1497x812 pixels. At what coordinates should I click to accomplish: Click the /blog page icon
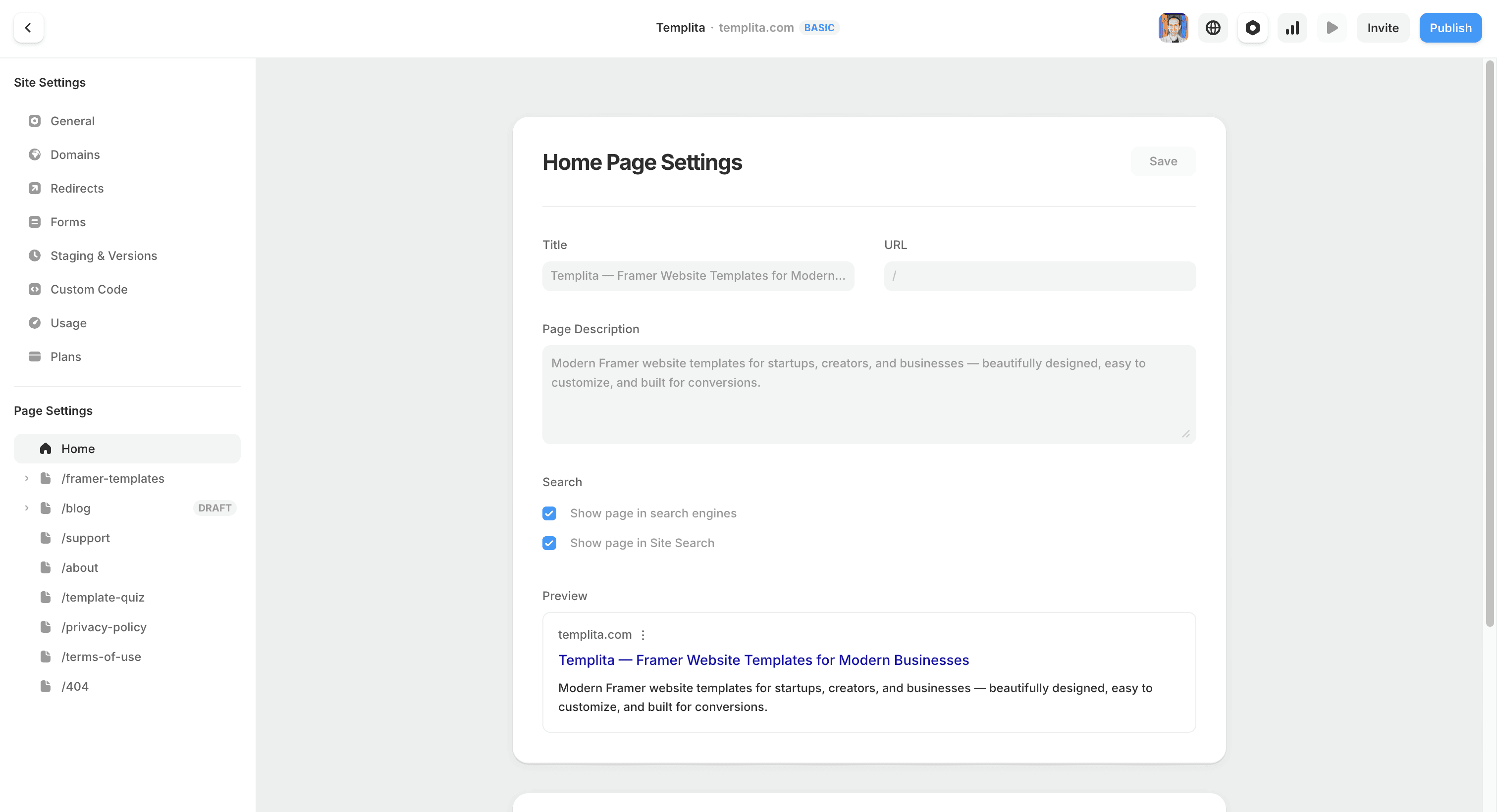[x=46, y=507]
